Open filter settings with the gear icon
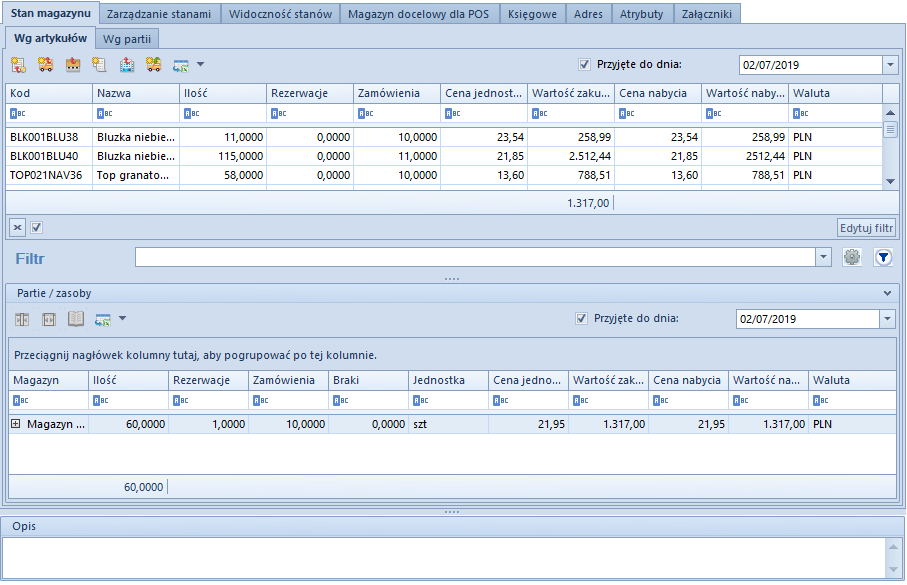This screenshot has height=585, width=907. pyautogui.click(x=852, y=257)
